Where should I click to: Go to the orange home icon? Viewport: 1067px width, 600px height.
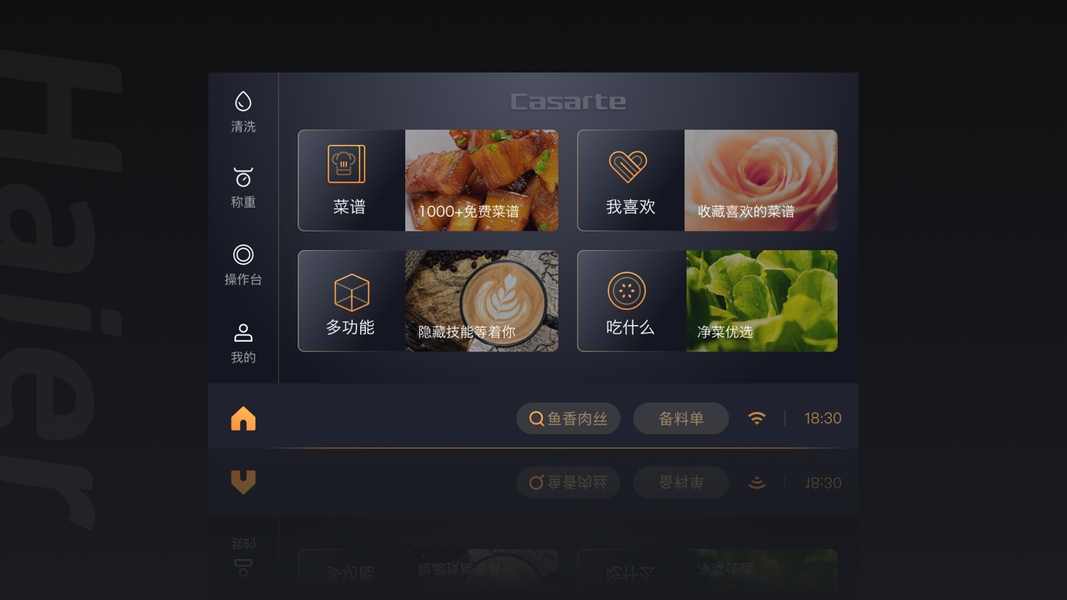pyautogui.click(x=243, y=418)
